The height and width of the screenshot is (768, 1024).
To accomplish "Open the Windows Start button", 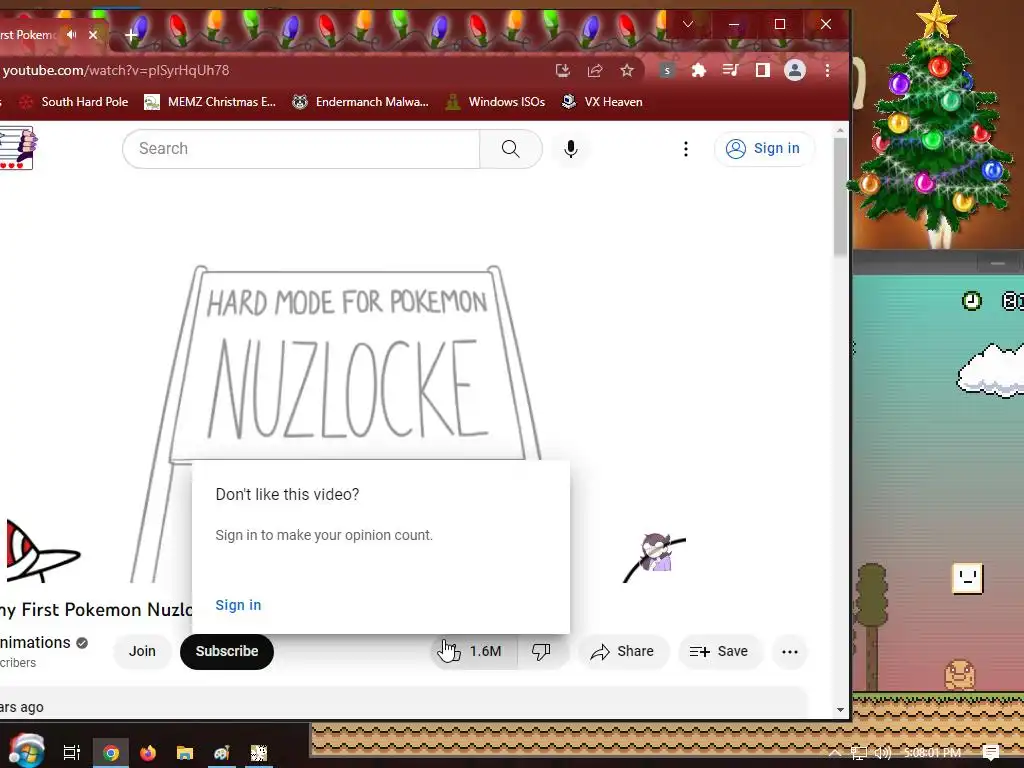I will 26,751.
